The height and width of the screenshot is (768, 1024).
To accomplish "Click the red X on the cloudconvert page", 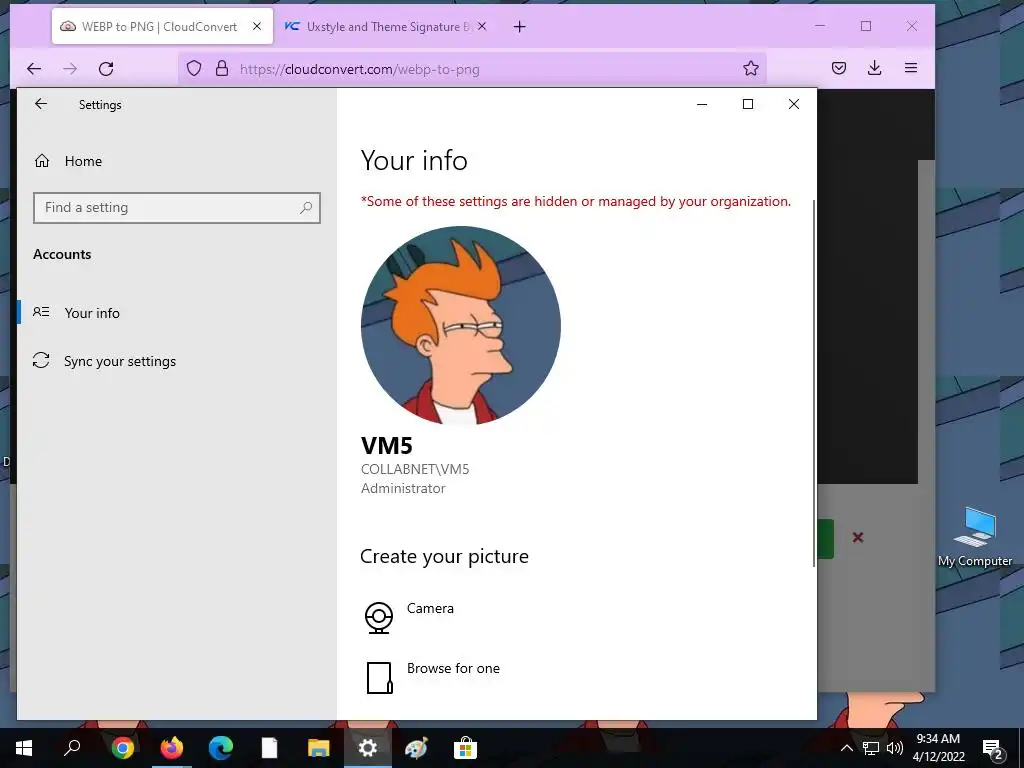I will click(x=858, y=537).
